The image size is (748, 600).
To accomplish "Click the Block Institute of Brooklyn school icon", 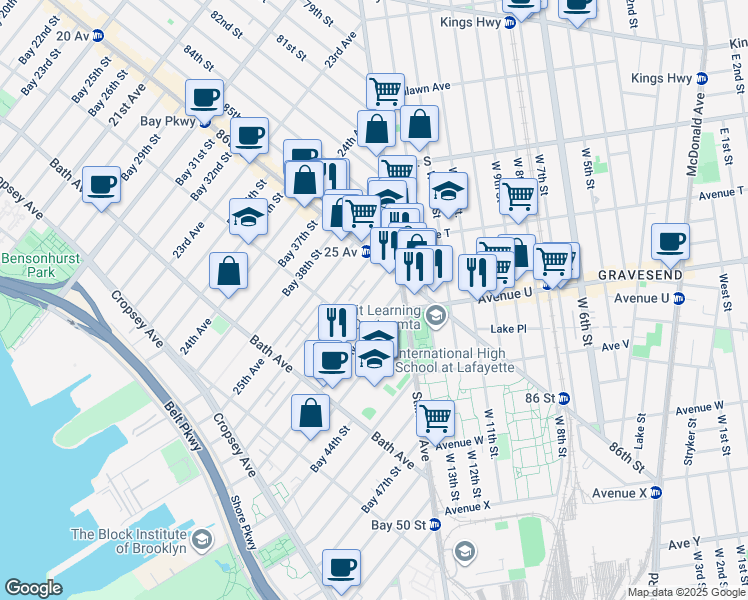I will [x=201, y=541].
